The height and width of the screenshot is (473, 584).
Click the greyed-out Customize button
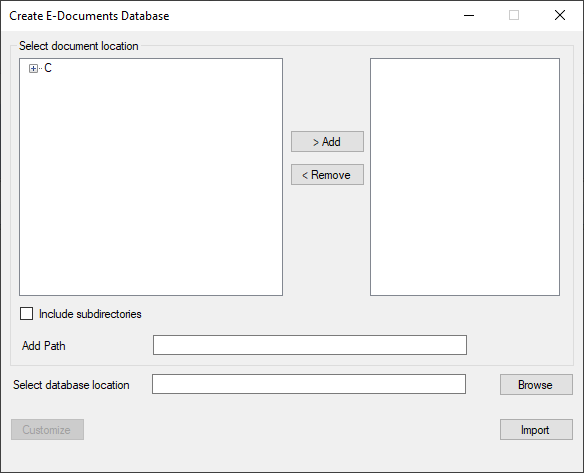click(47, 429)
